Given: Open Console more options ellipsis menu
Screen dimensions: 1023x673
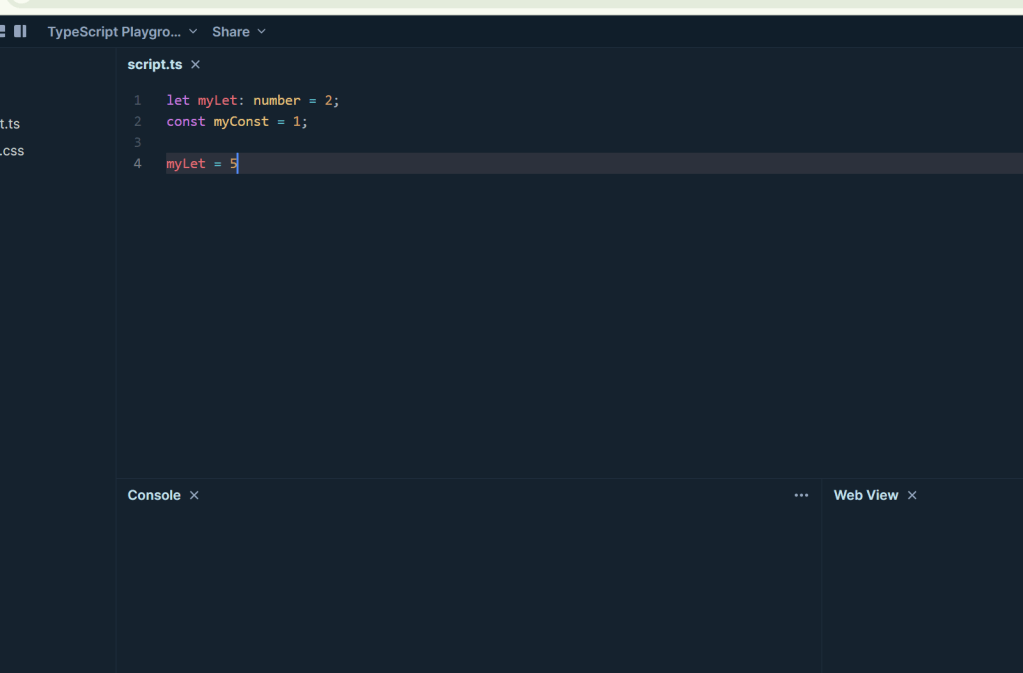Looking at the screenshot, I should 801,495.
